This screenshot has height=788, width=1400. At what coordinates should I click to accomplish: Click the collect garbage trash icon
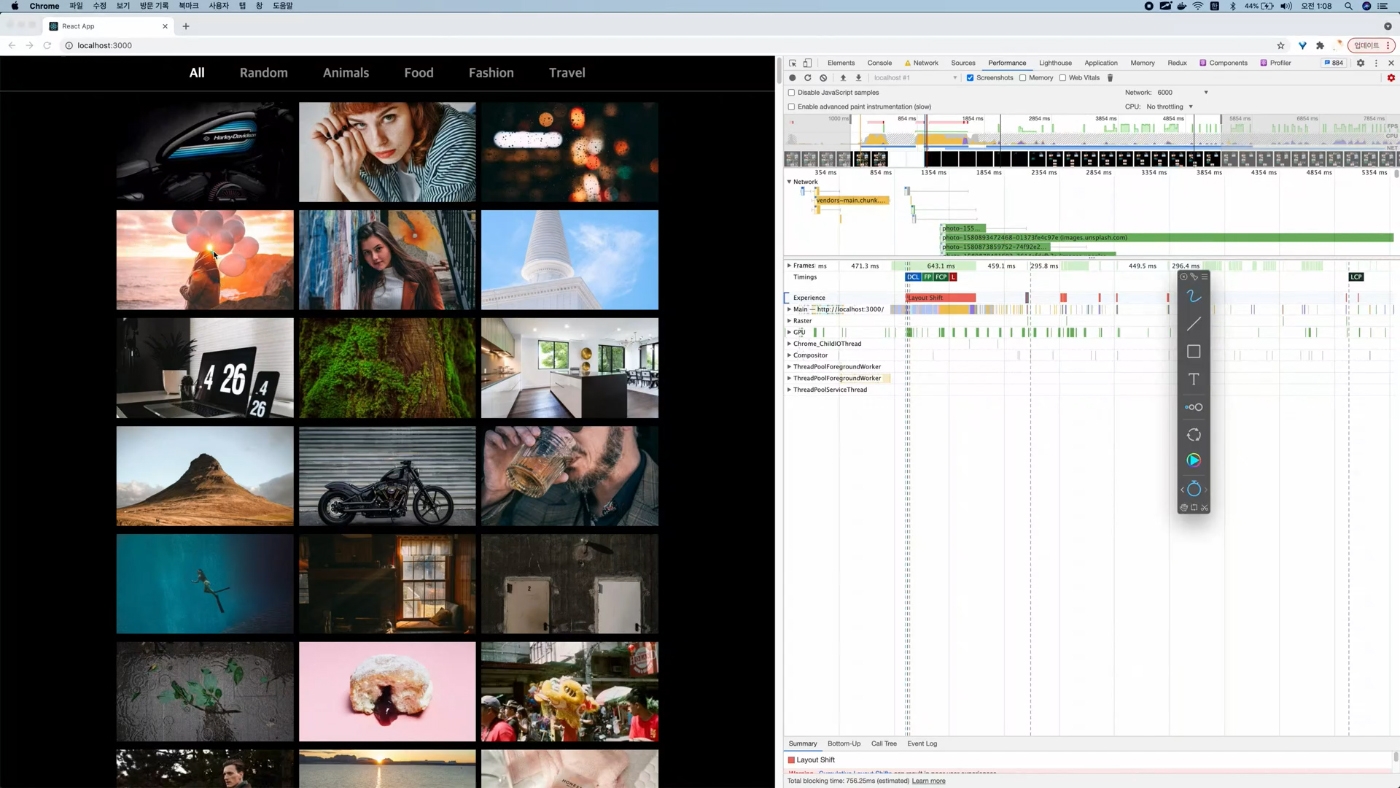click(x=1110, y=78)
